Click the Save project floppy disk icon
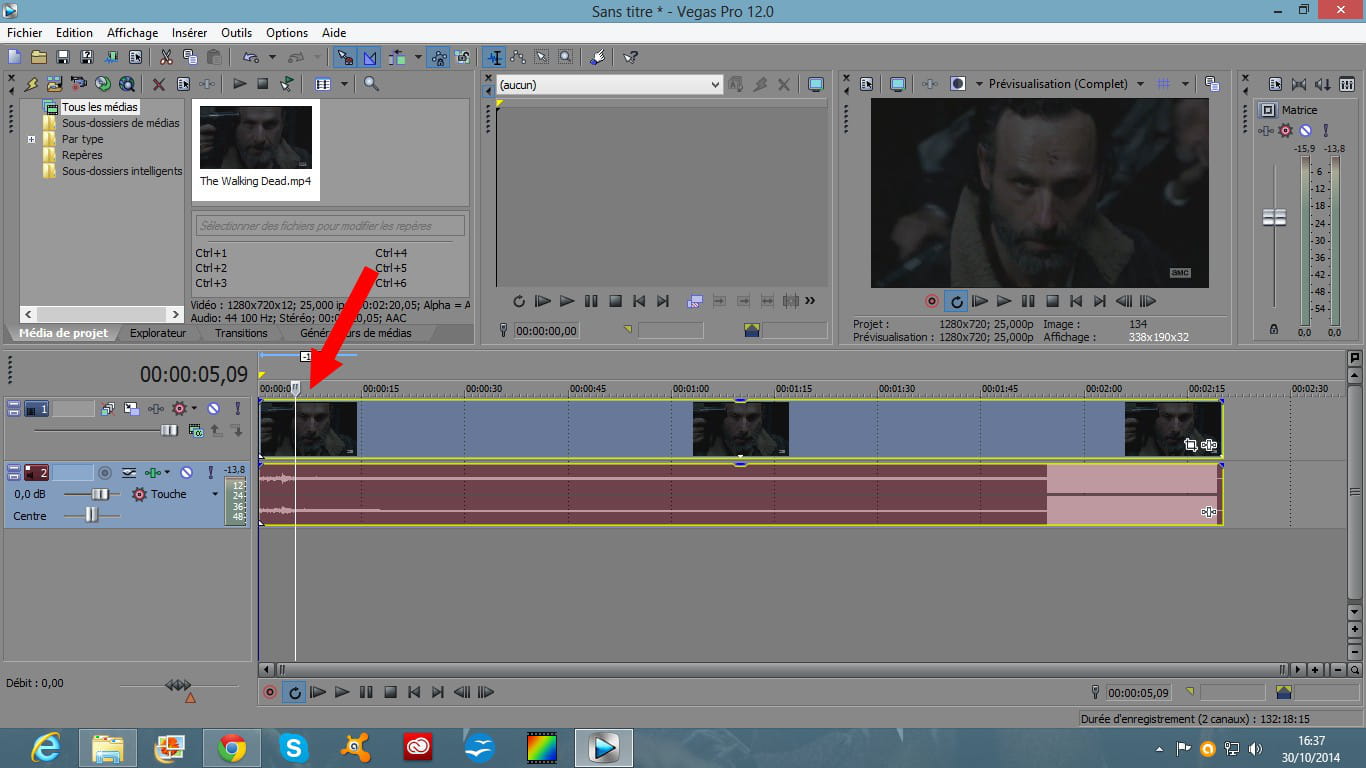Screen dimensions: 1366x768 tap(62, 57)
